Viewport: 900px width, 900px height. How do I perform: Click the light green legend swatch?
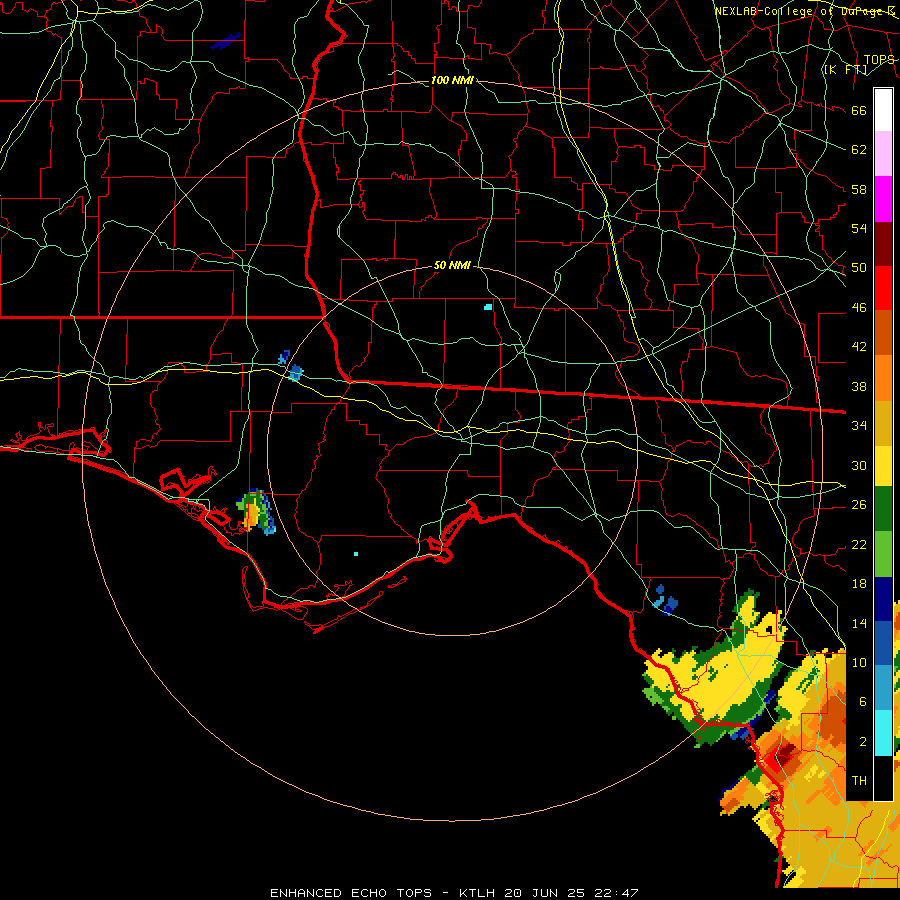coord(883,554)
